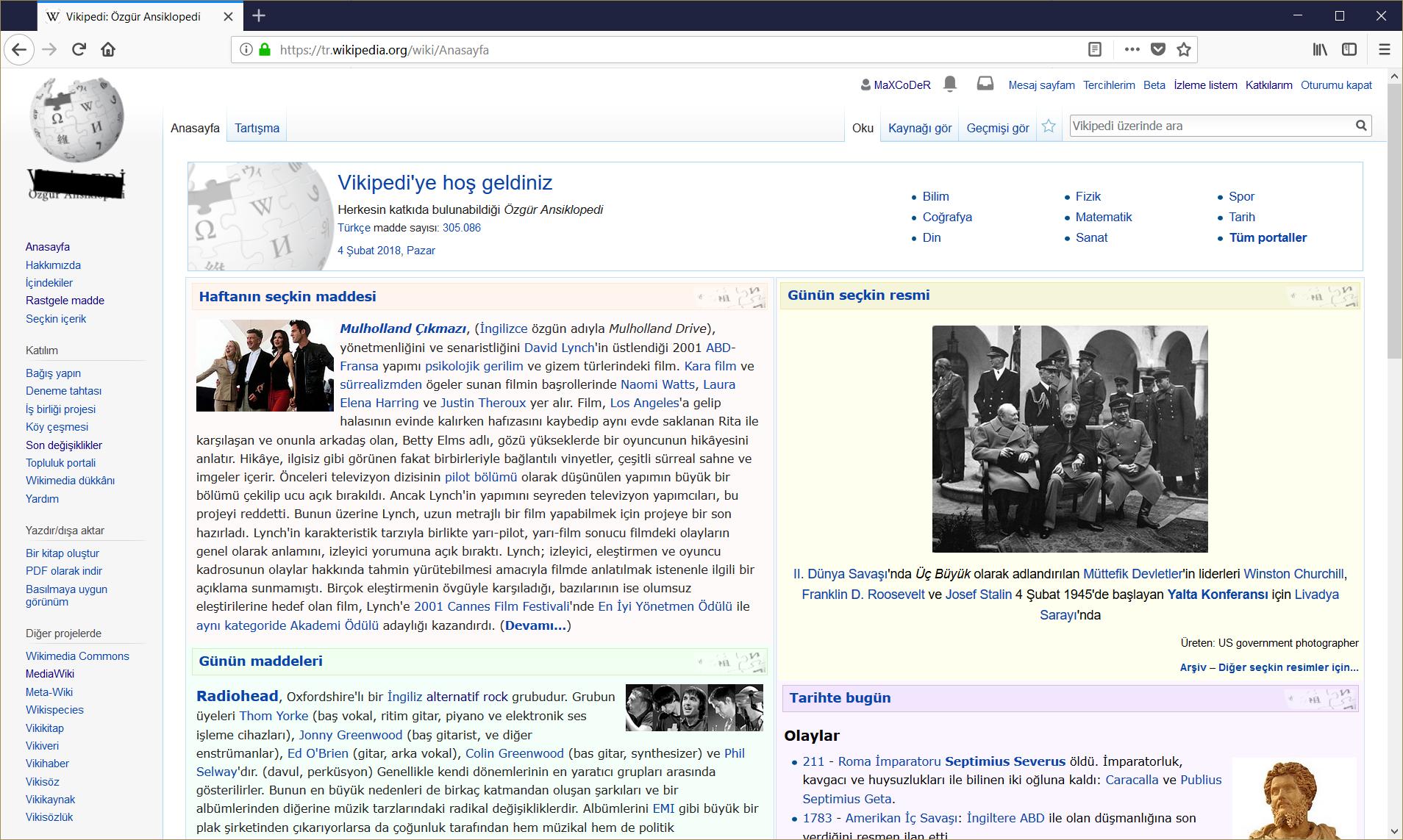Open the Firefox hamburger menu
1403x840 pixels.
1385,49
